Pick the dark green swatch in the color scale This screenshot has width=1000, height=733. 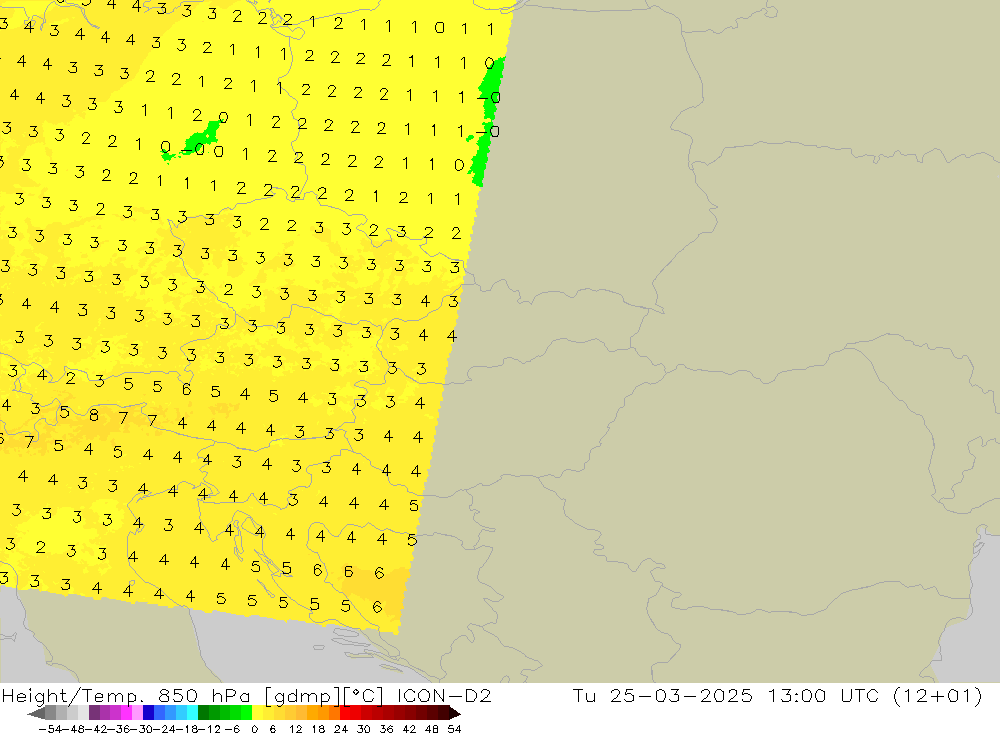203,713
